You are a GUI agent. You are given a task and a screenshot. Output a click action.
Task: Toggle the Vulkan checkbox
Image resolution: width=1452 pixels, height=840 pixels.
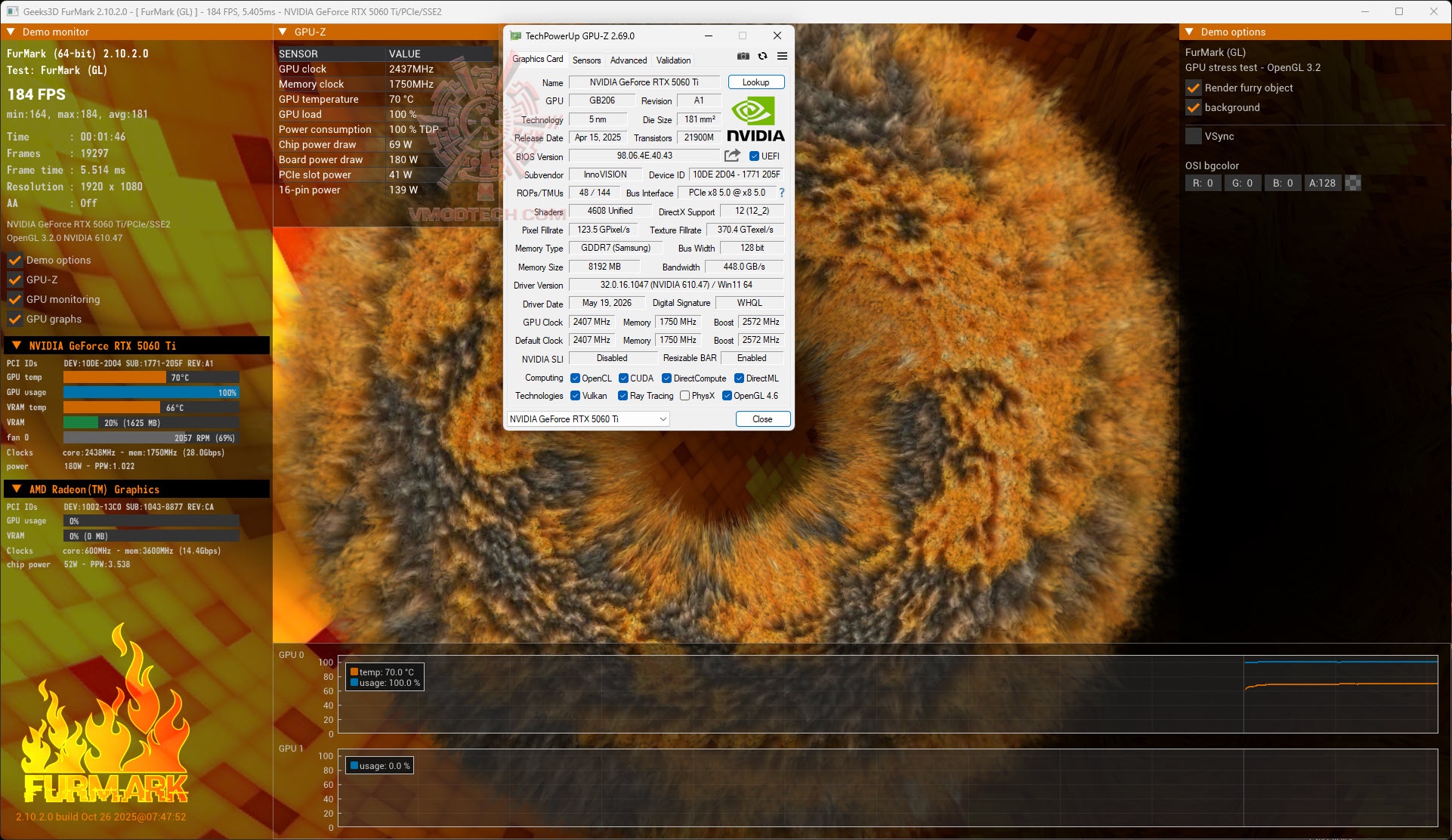tap(575, 396)
